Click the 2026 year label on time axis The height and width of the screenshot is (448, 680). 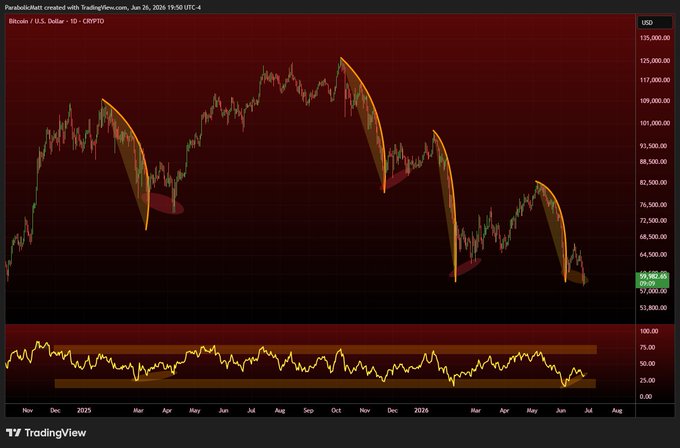(421, 410)
